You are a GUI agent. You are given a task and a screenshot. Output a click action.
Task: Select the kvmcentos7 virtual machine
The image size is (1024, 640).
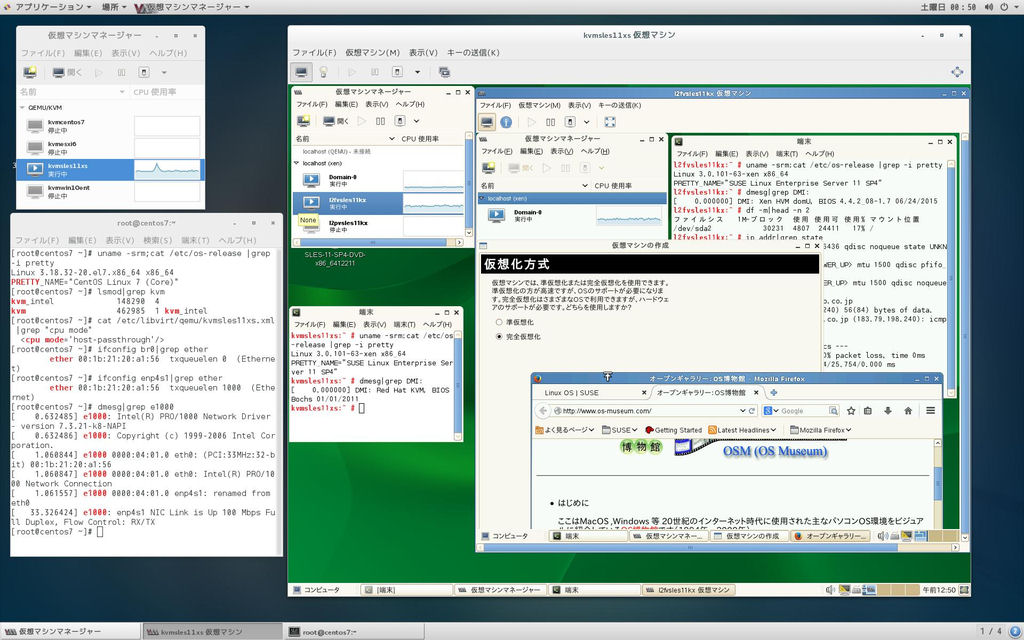[110, 126]
